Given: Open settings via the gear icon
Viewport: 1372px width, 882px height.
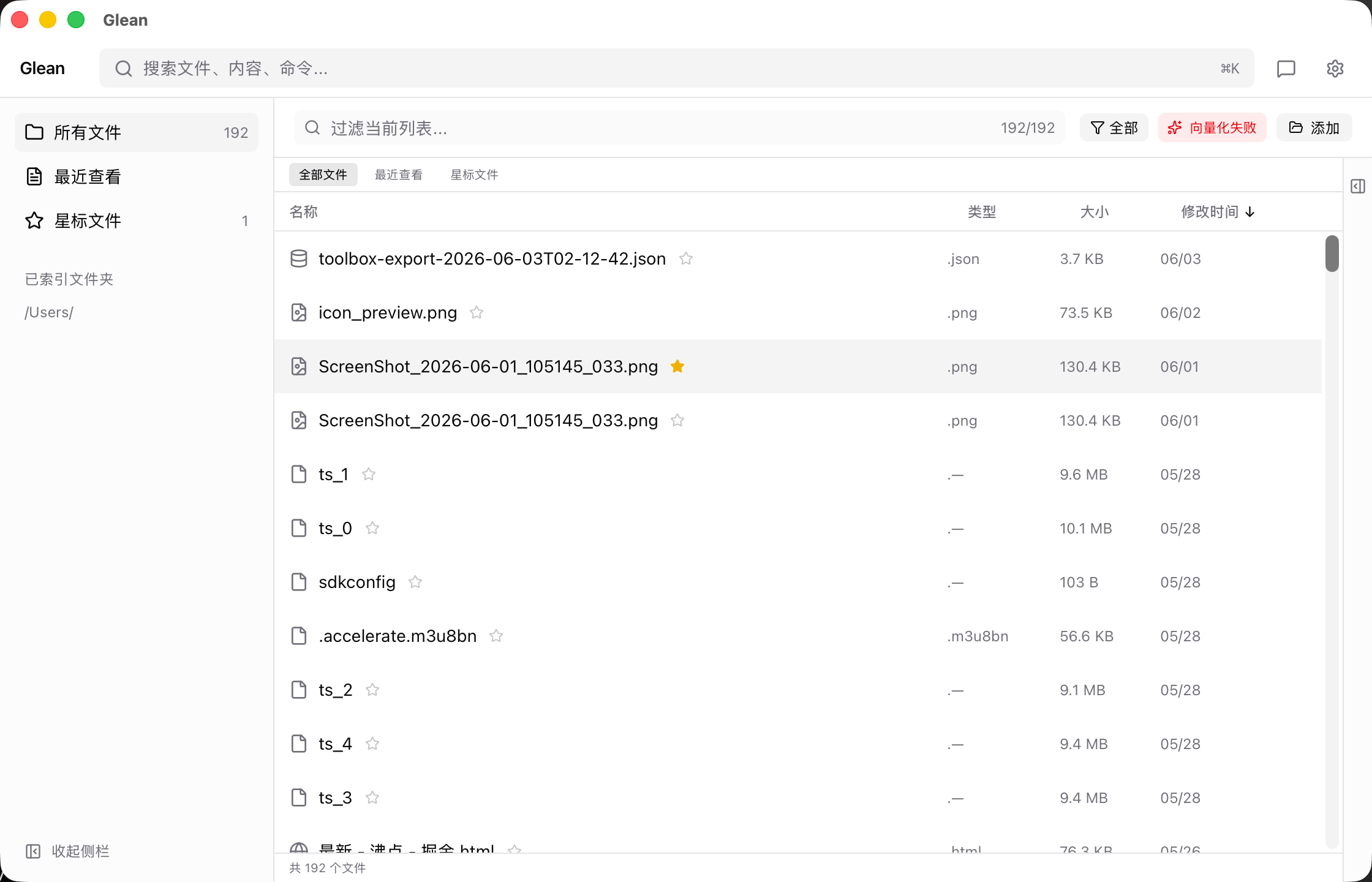Looking at the screenshot, I should click(x=1335, y=69).
